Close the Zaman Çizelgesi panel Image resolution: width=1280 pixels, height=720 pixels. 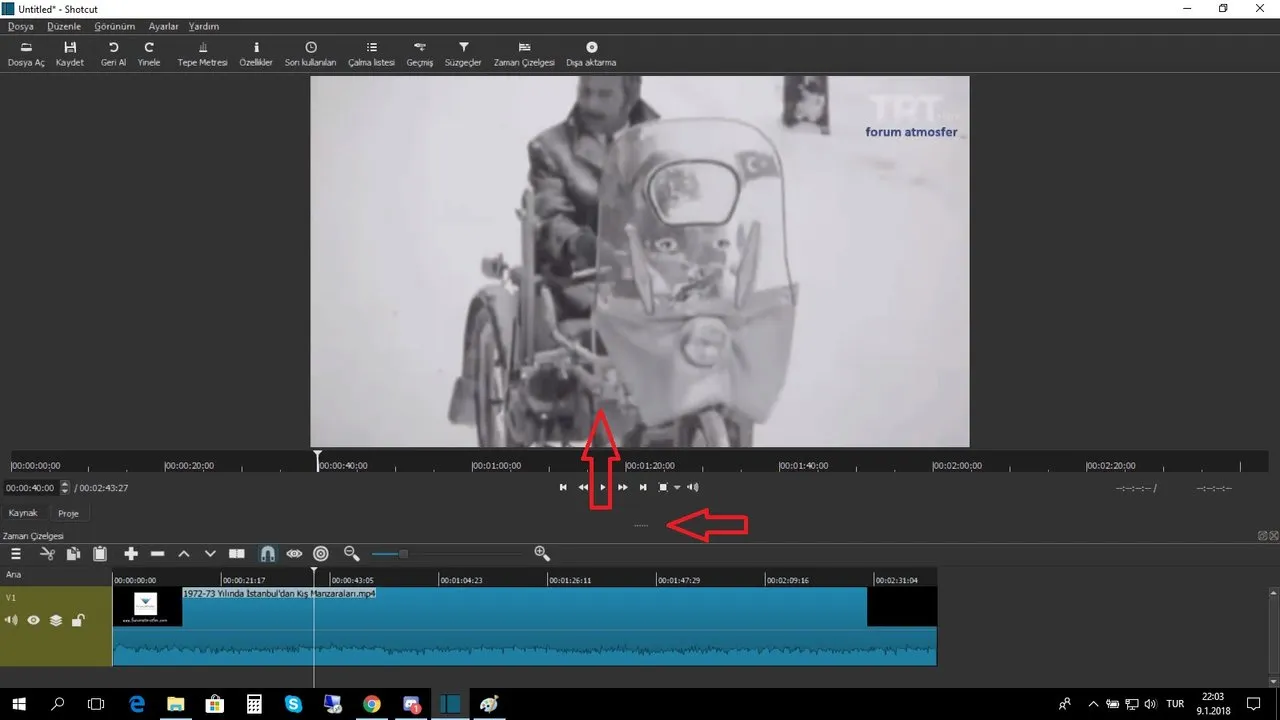pos(1273,536)
